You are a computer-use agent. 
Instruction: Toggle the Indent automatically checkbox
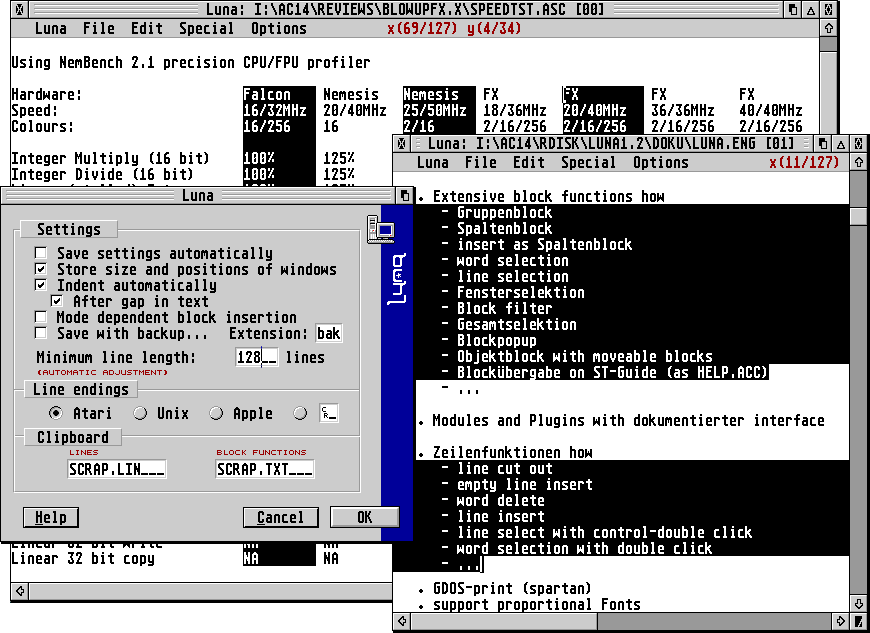(x=41, y=286)
